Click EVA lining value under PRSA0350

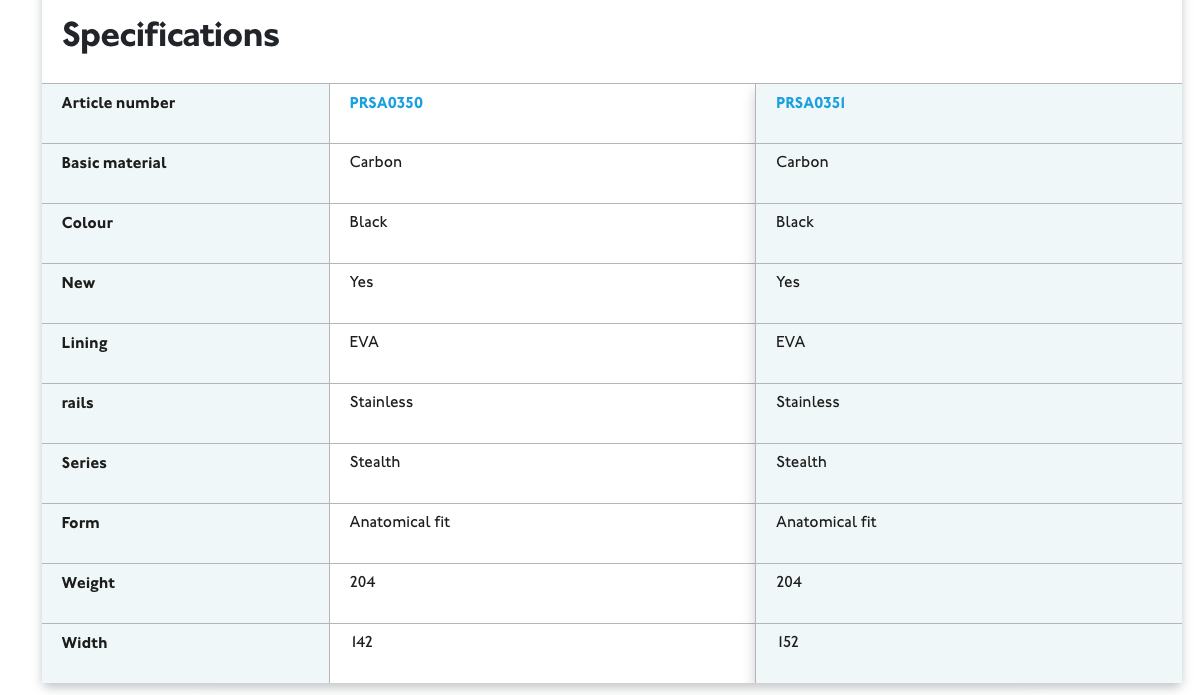364,342
